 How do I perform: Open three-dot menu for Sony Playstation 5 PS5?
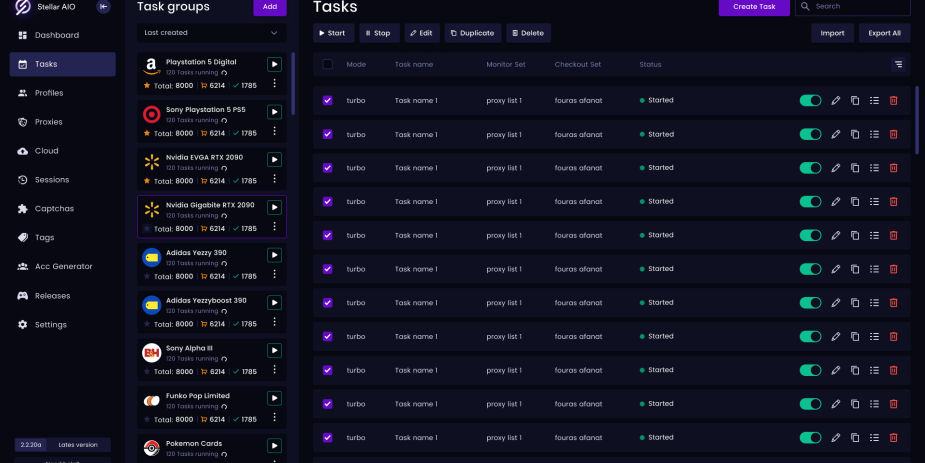tap(274, 131)
